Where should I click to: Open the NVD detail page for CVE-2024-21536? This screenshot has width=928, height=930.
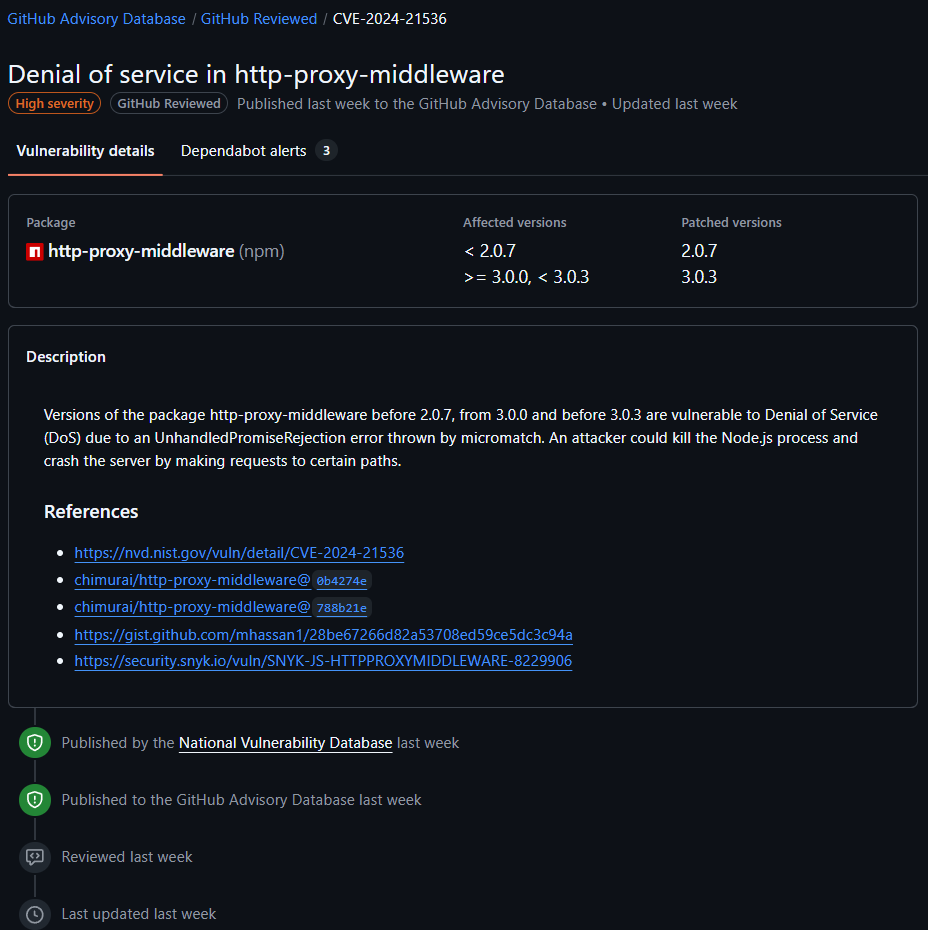238,552
